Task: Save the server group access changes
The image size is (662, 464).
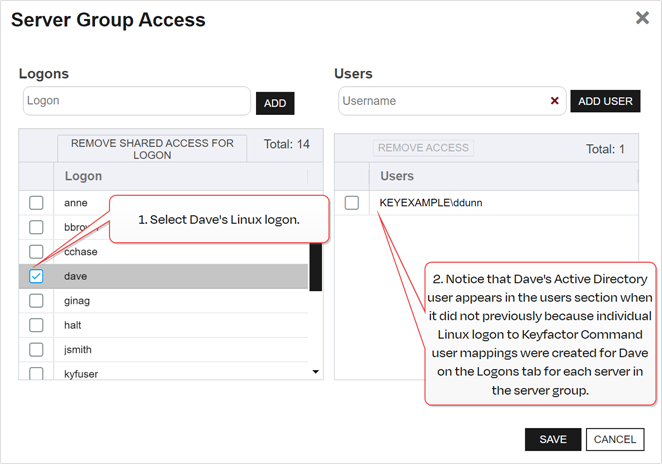Action: click(553, 439)
